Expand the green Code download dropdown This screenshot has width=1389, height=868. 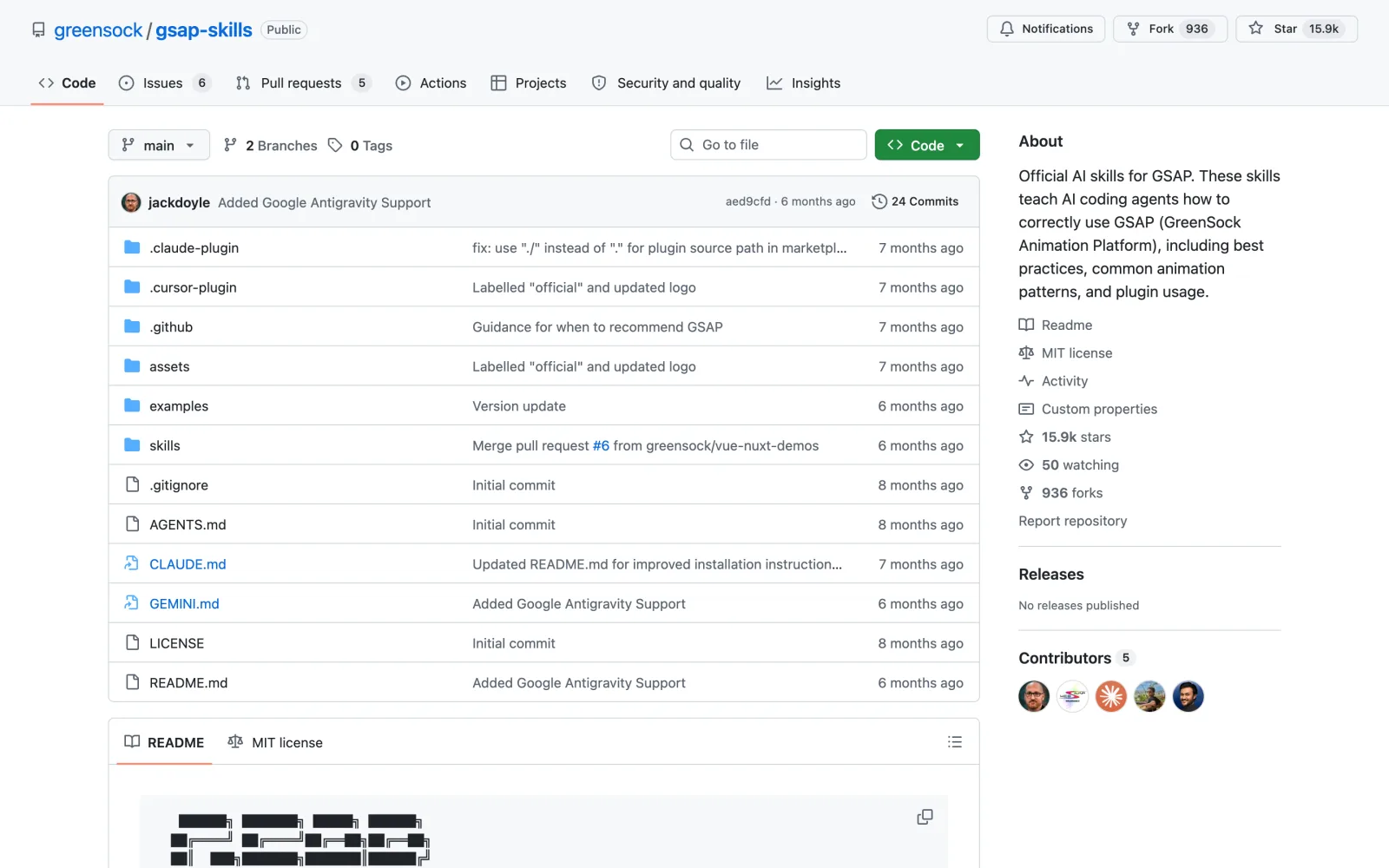[x=927, y=145]
